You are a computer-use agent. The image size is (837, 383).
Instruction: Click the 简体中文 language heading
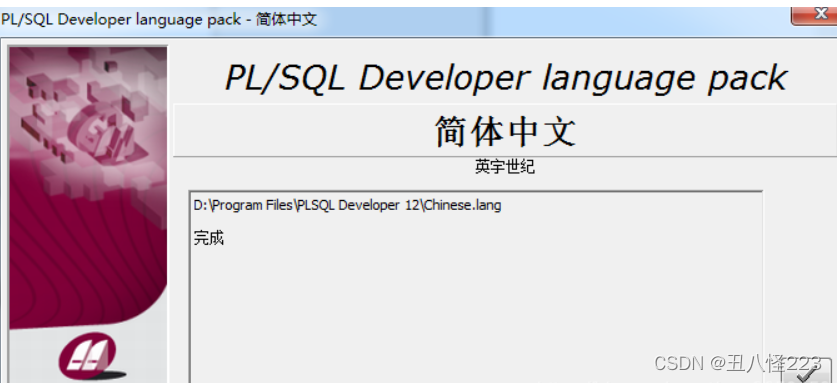click(x=505, y=131)
